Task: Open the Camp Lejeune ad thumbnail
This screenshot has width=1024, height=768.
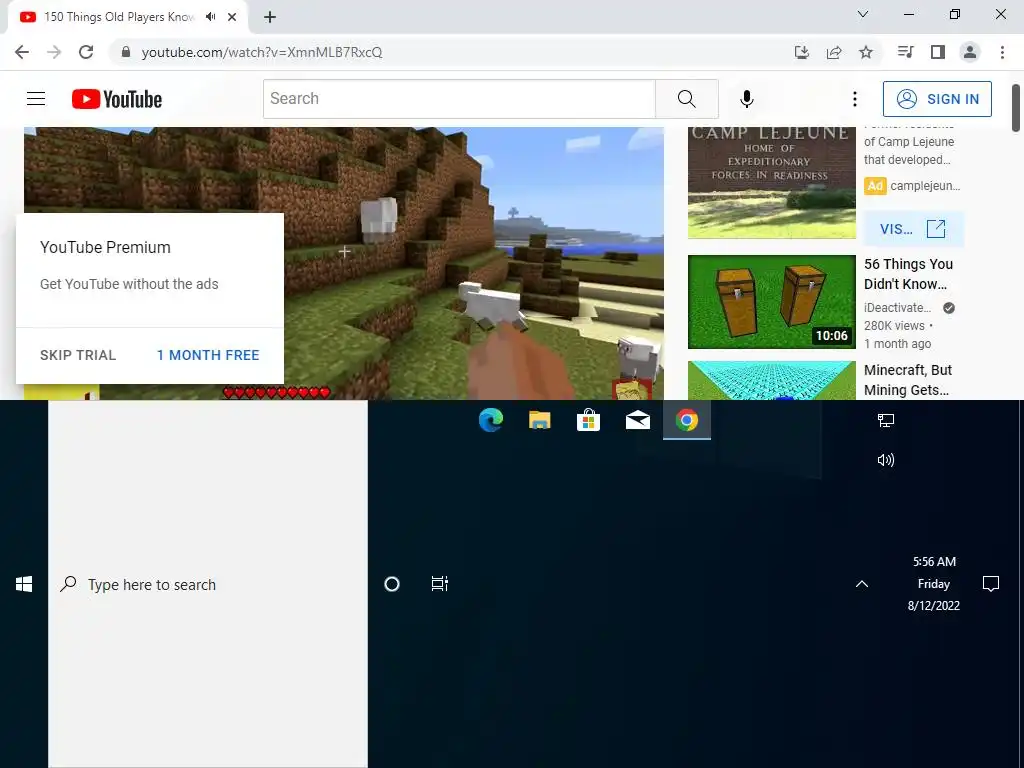Action: coord(772,184)
